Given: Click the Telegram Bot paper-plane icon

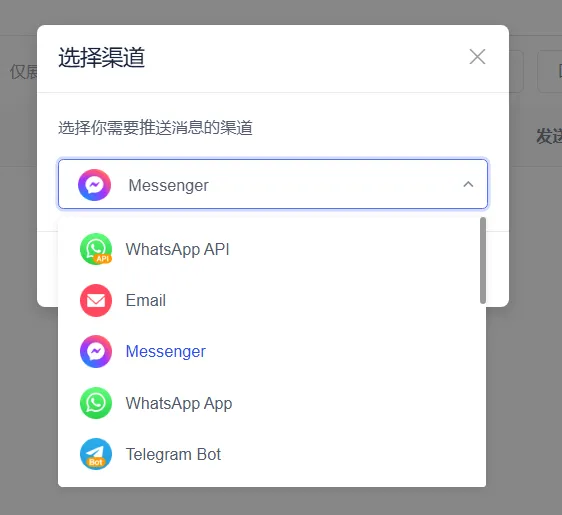Looking at the screenshot, I should pos(96,454).
